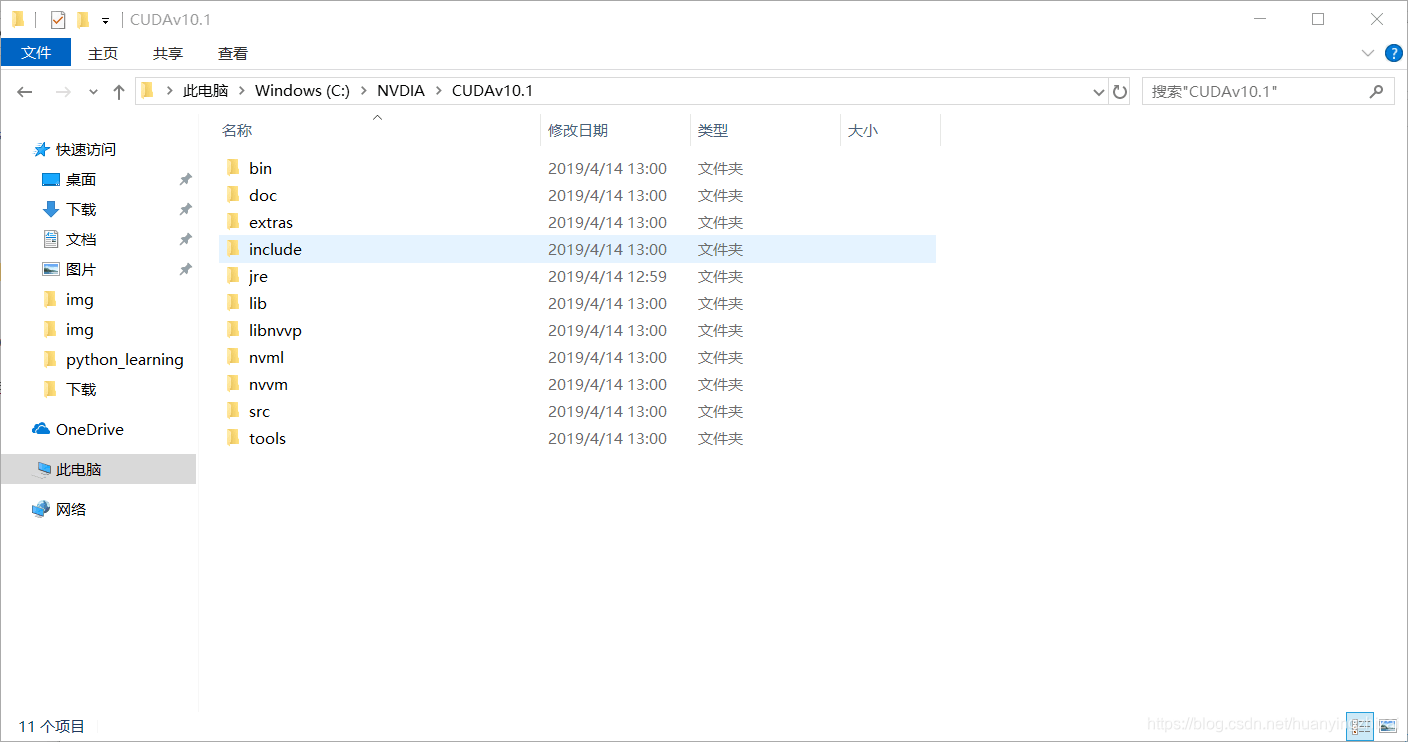Click the search magnifier icon
This screenshot has width=1408, height=742.
[x=1376, y=91]
